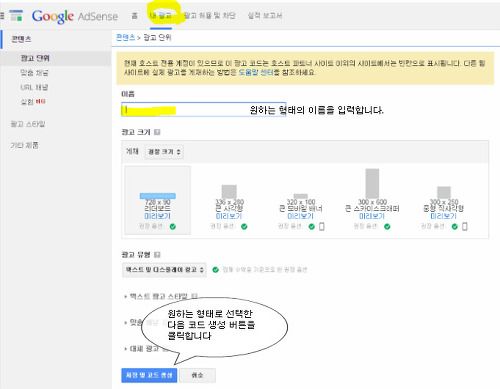Viewport: 500px width, 389px height.
Task: Click the 취소 cancel button
Action: pos(197,375)
